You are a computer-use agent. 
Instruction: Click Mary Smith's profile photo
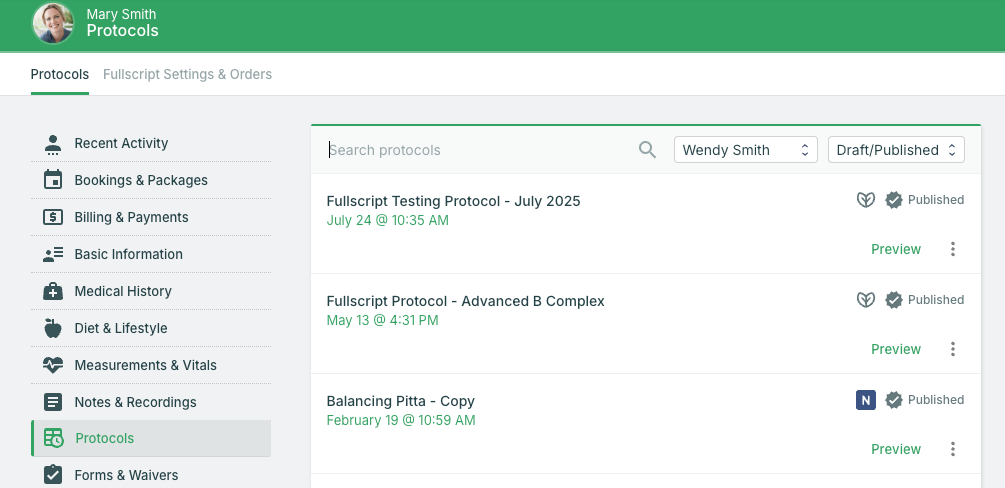click(53, 23)
